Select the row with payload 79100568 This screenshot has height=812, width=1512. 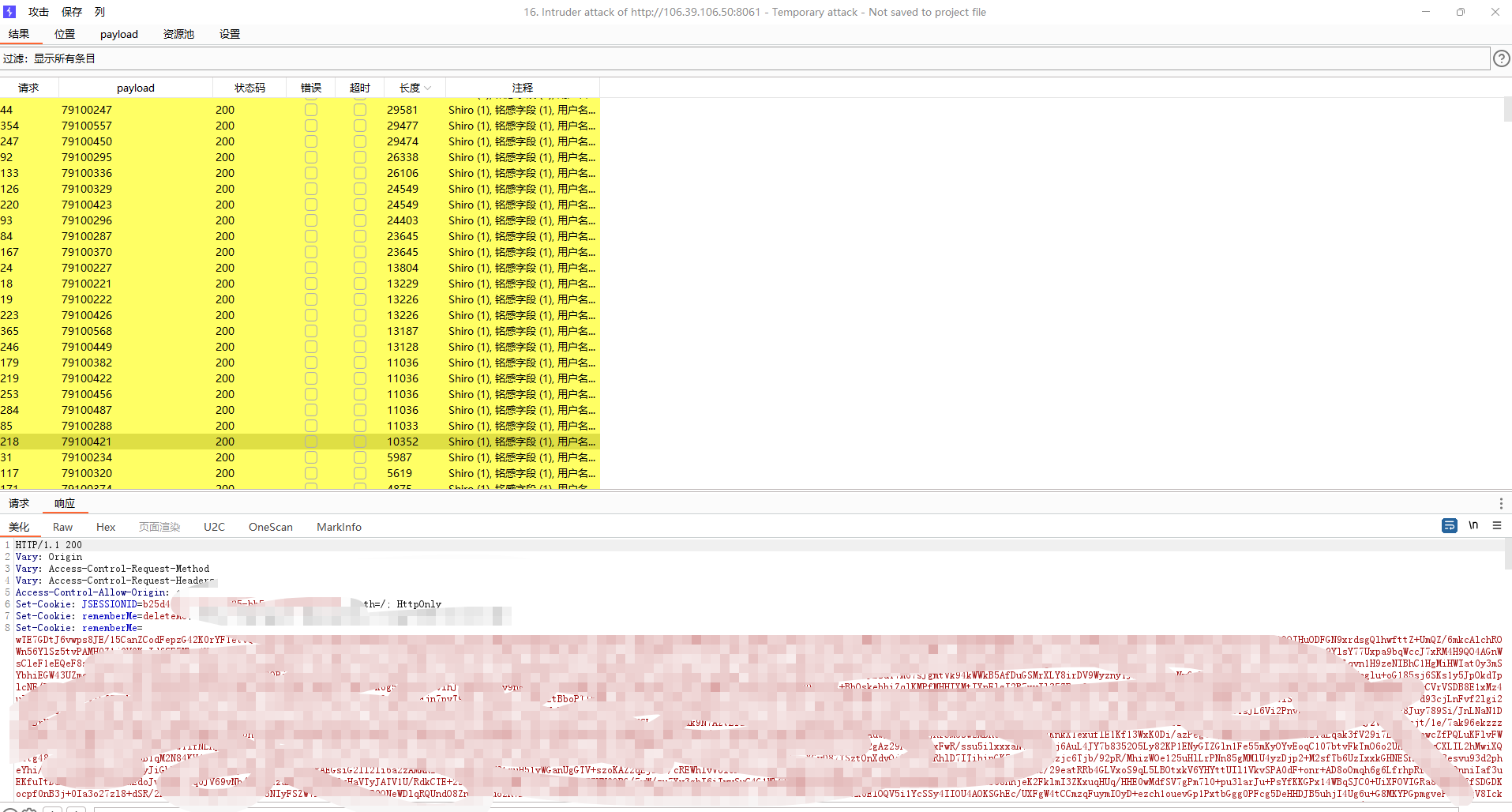tap(300, 331)
